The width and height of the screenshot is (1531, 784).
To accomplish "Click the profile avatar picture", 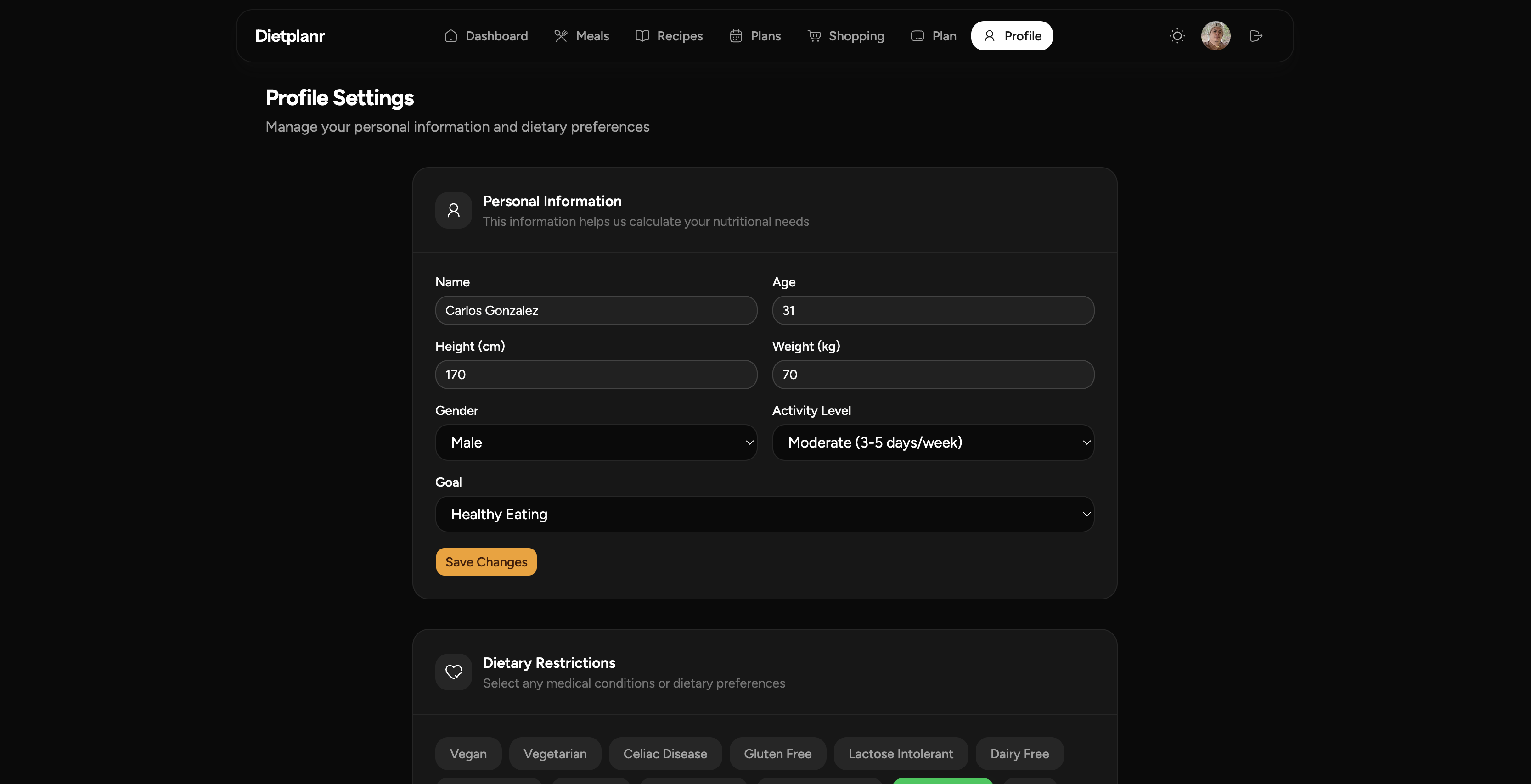I will (1216, 36).
